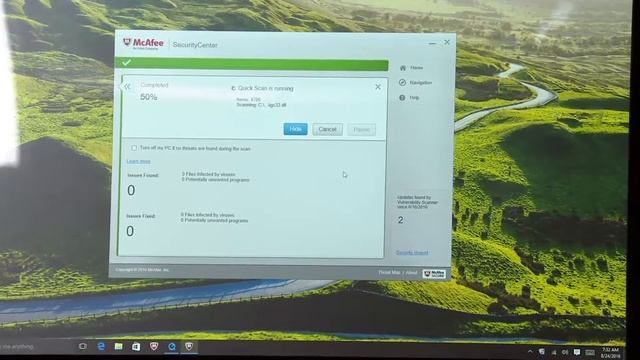This screenshot has width=640, height=360.
Task: Open the red McAfee taskbar shortcut
Action: click(154, 347)
